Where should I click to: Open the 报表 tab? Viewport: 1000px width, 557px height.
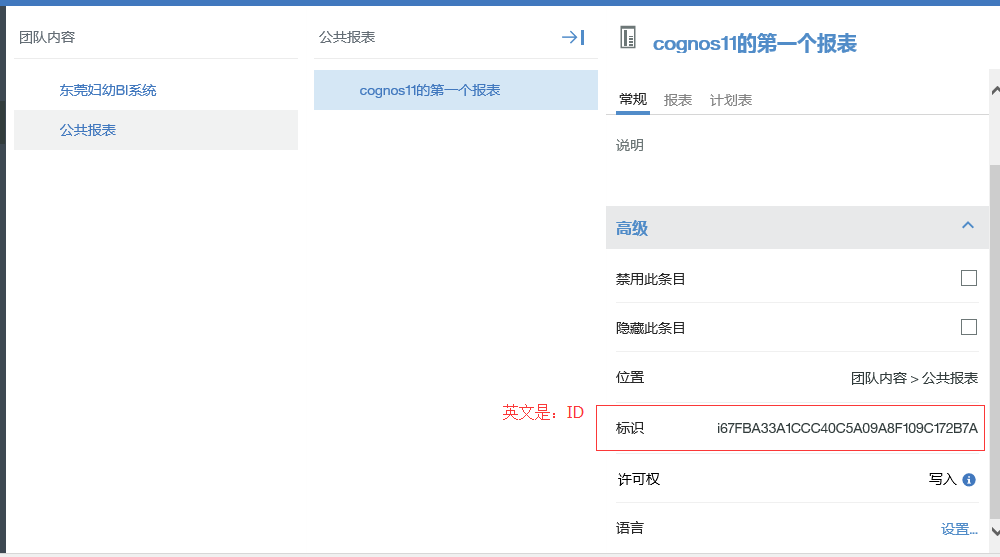pos(678,100)
